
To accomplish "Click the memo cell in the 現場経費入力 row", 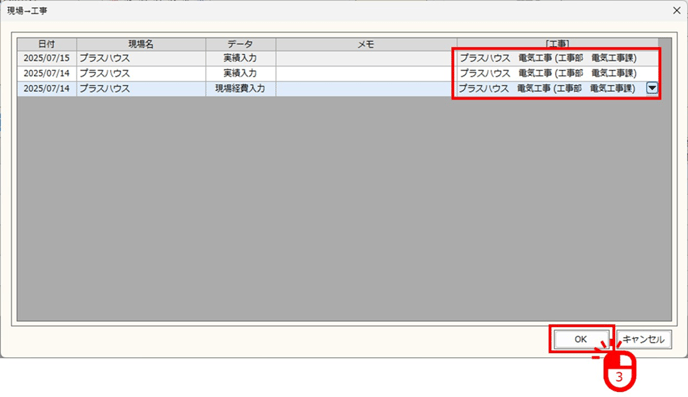I will pos(366,89).
